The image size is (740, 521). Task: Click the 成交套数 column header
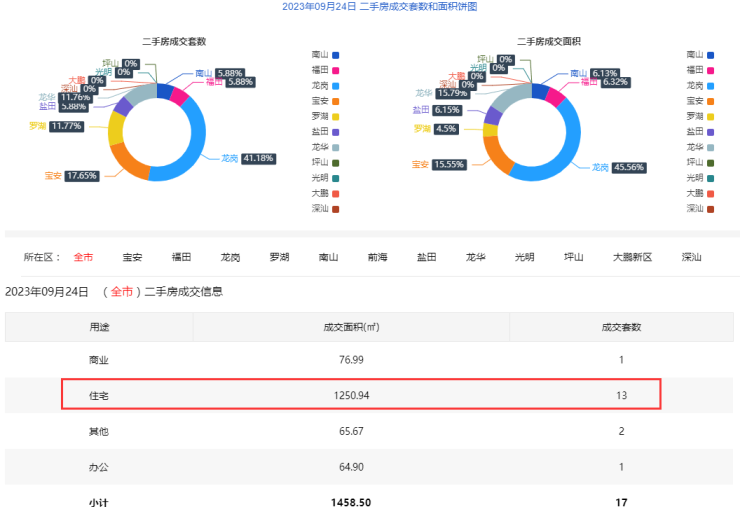click(620, 327)
